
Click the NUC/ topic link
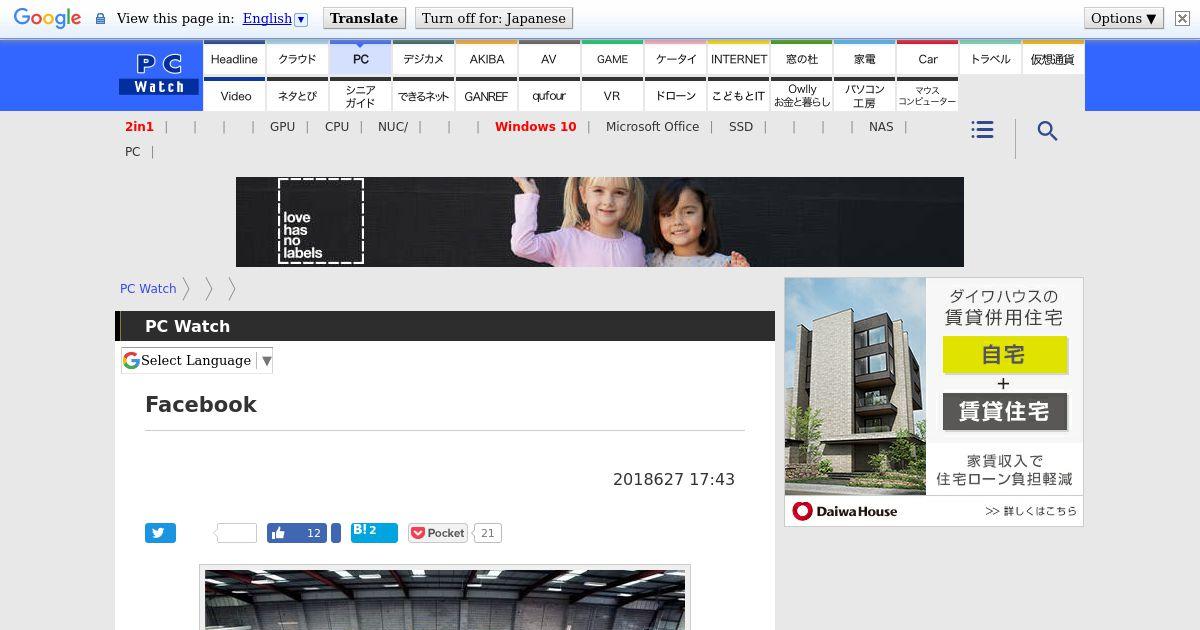point(393,126)
